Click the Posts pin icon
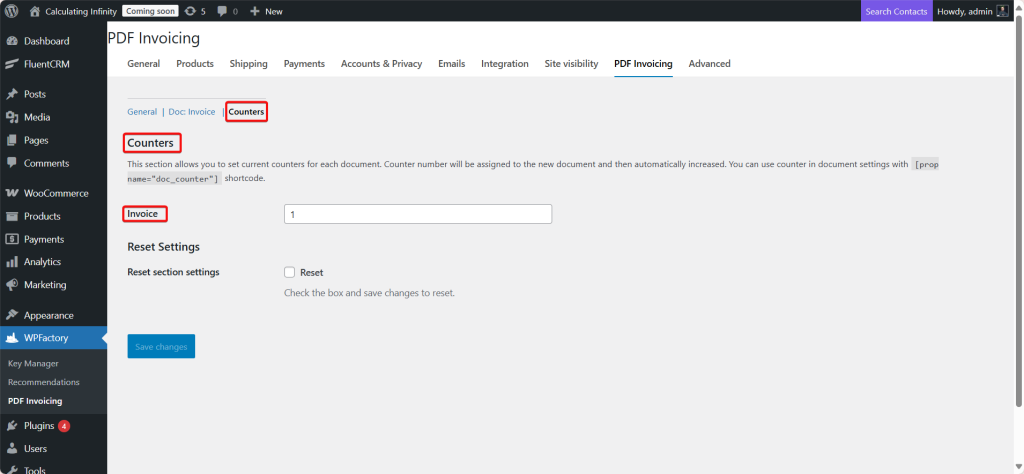 [12, 94]
